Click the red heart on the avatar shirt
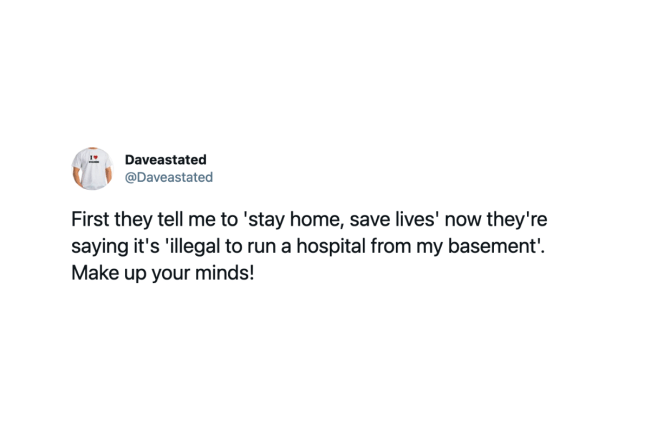The height and width of the screenshot is (433, 650). 95,157
